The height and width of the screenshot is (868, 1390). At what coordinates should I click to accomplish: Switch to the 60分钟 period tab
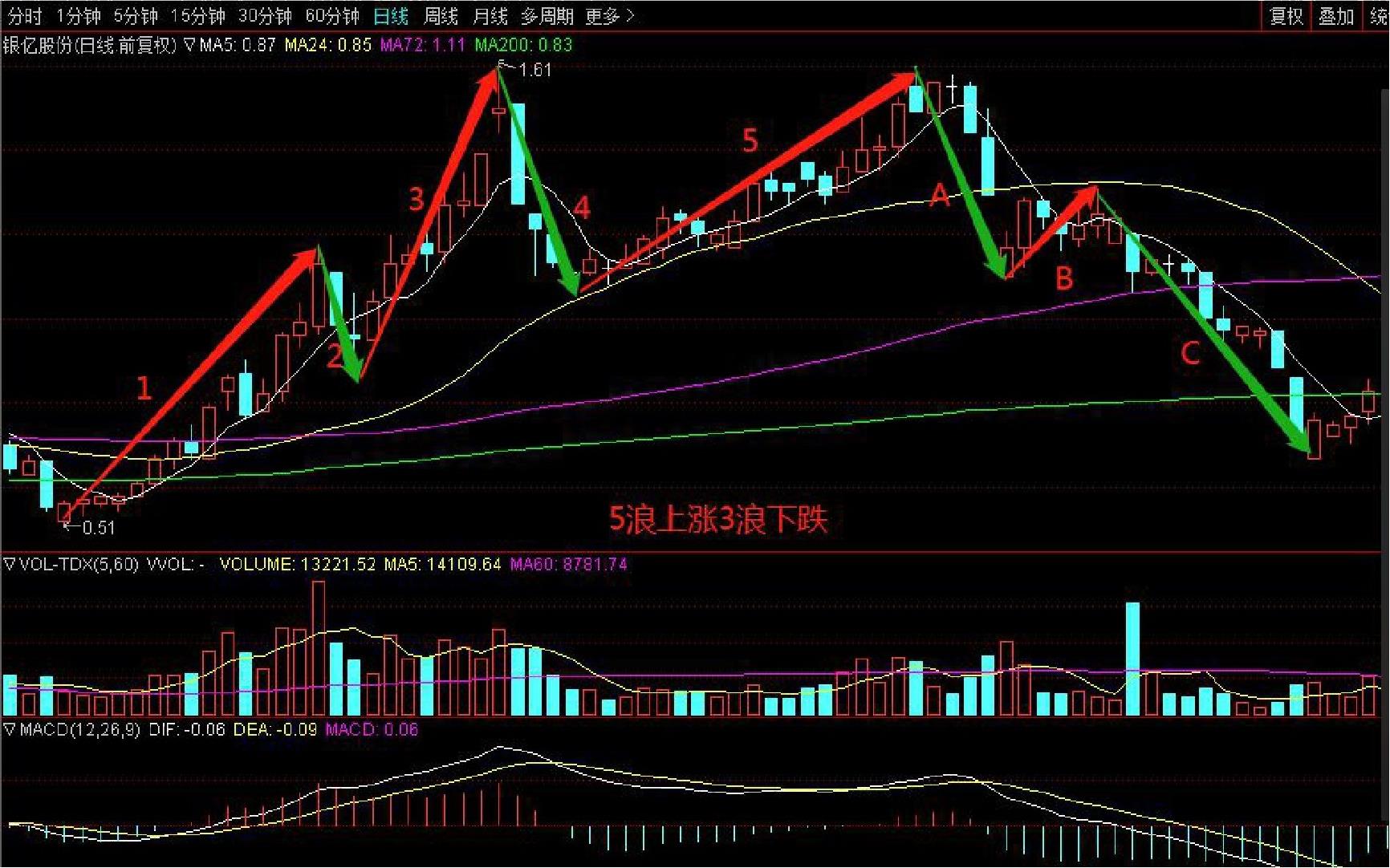click(x=333, y=16)
